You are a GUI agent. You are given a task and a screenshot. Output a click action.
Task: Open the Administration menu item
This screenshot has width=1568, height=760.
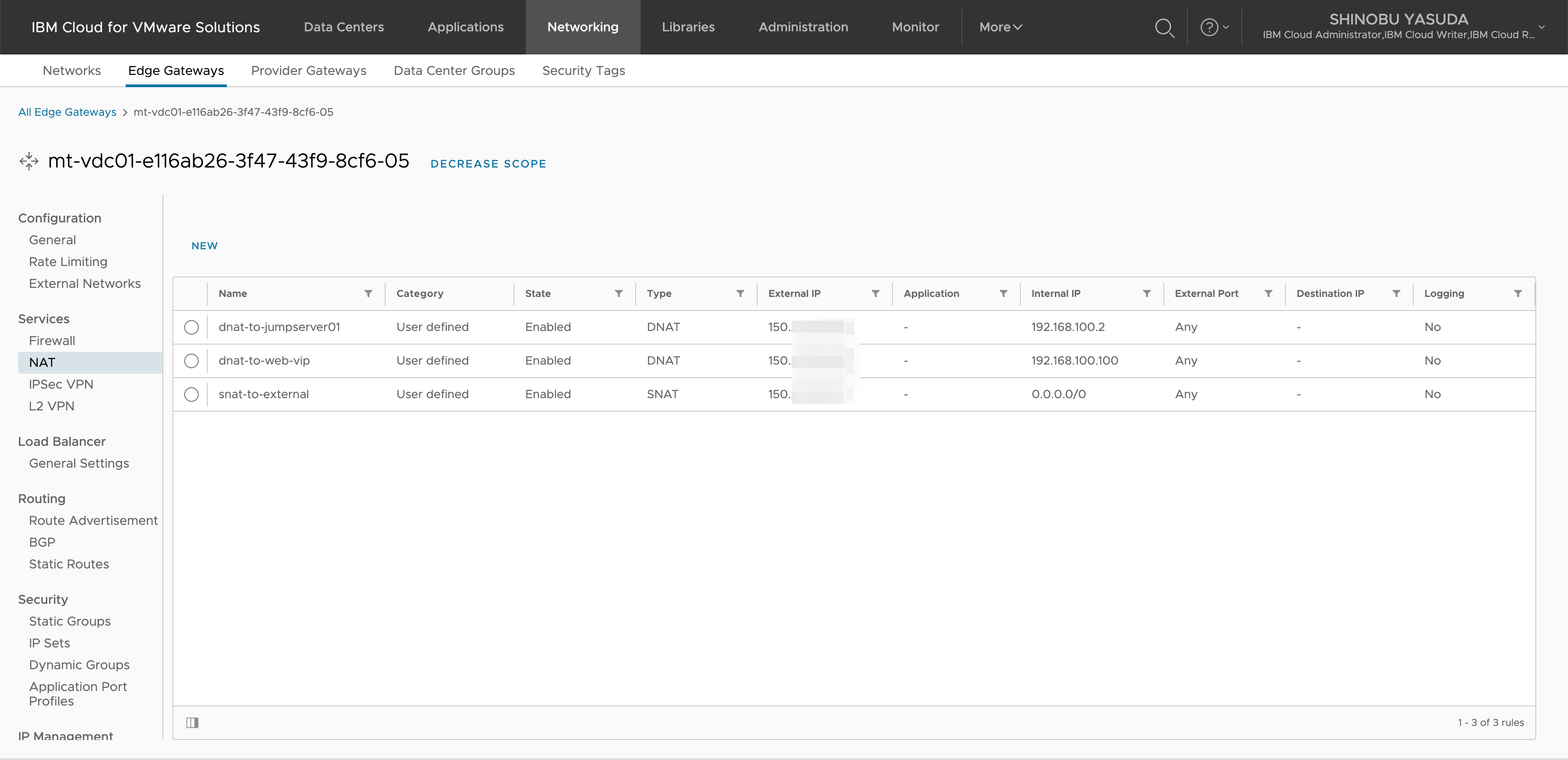(803, 27)
